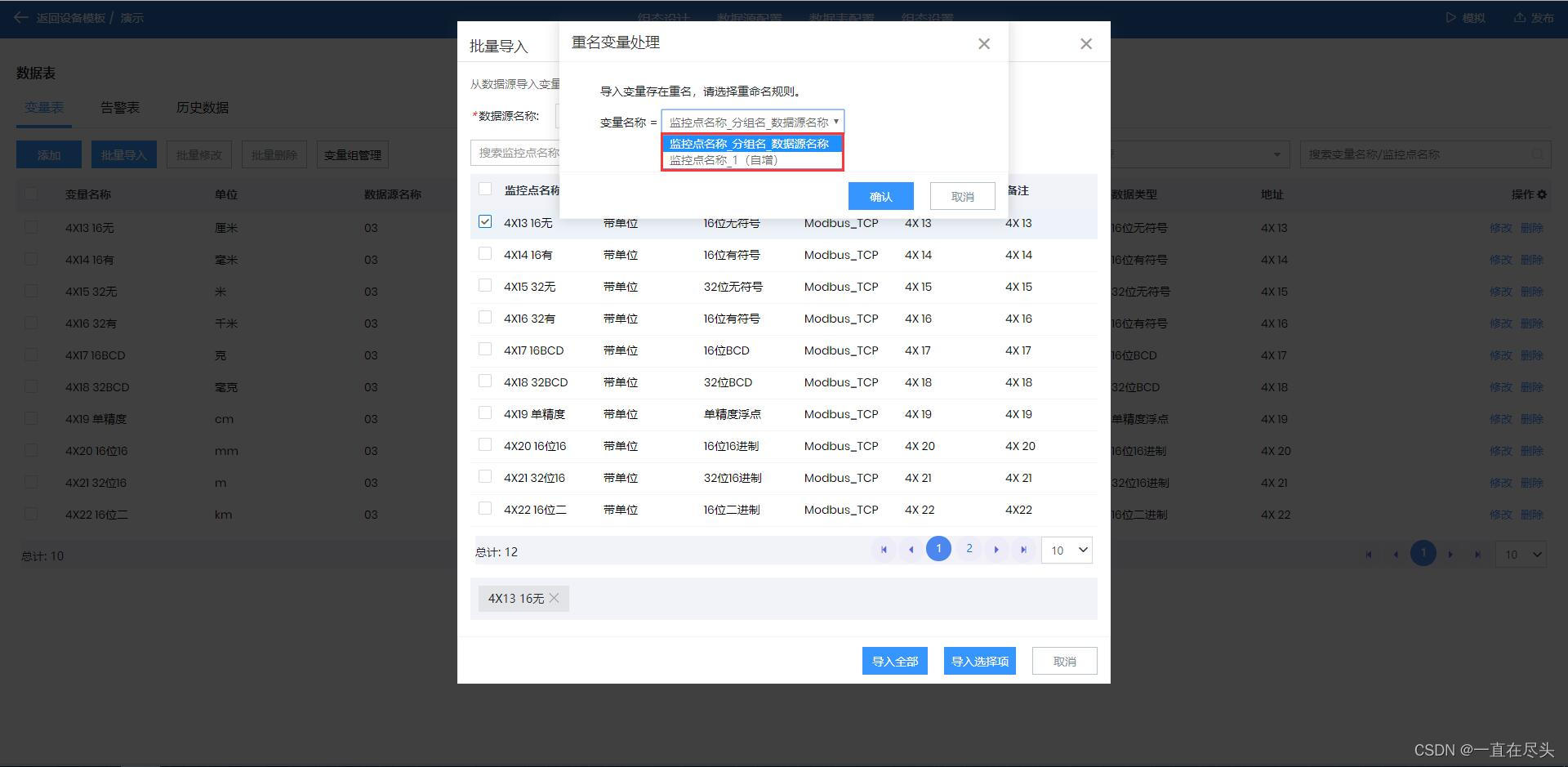Check the 4X16 32有 row in import dialog

[485, 317]
